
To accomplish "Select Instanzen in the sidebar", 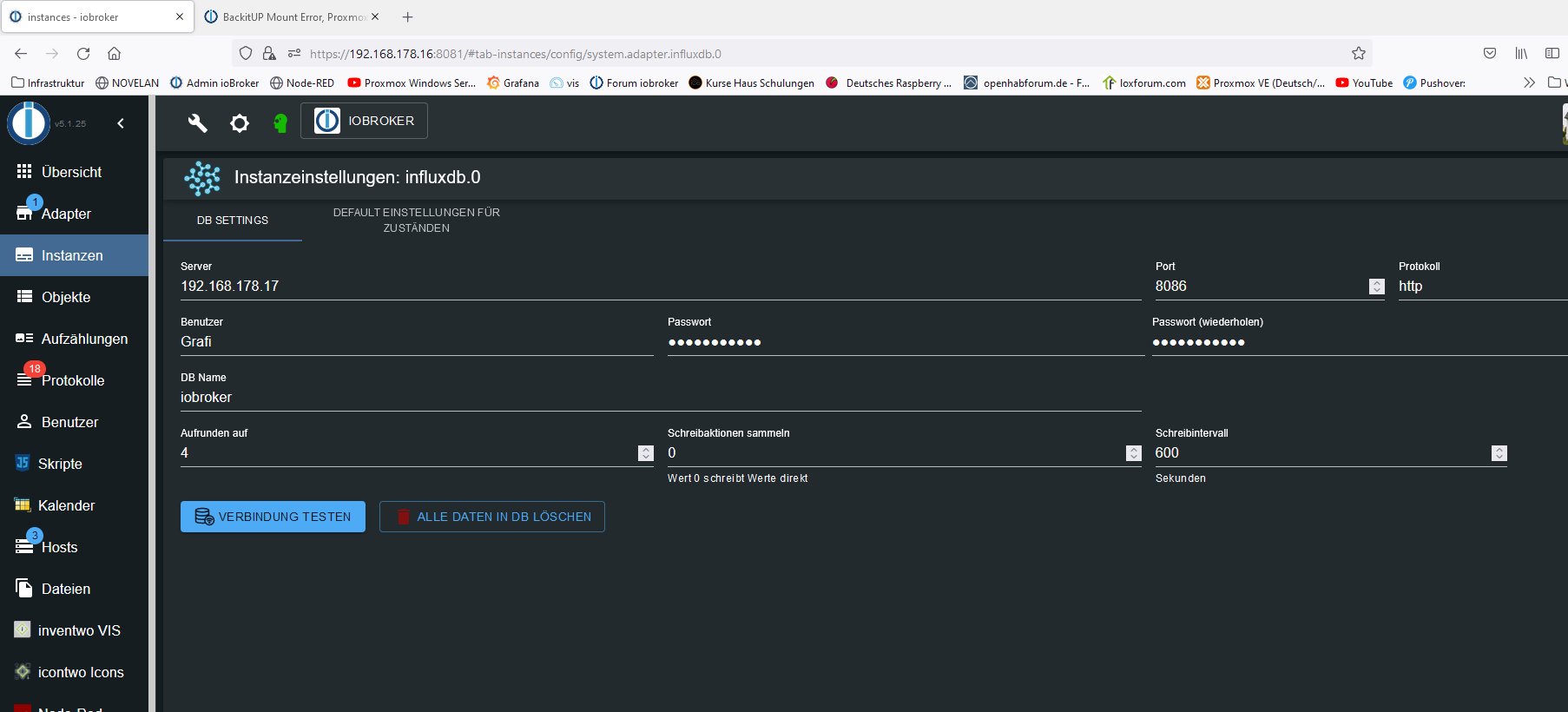I will click(75, 255).
